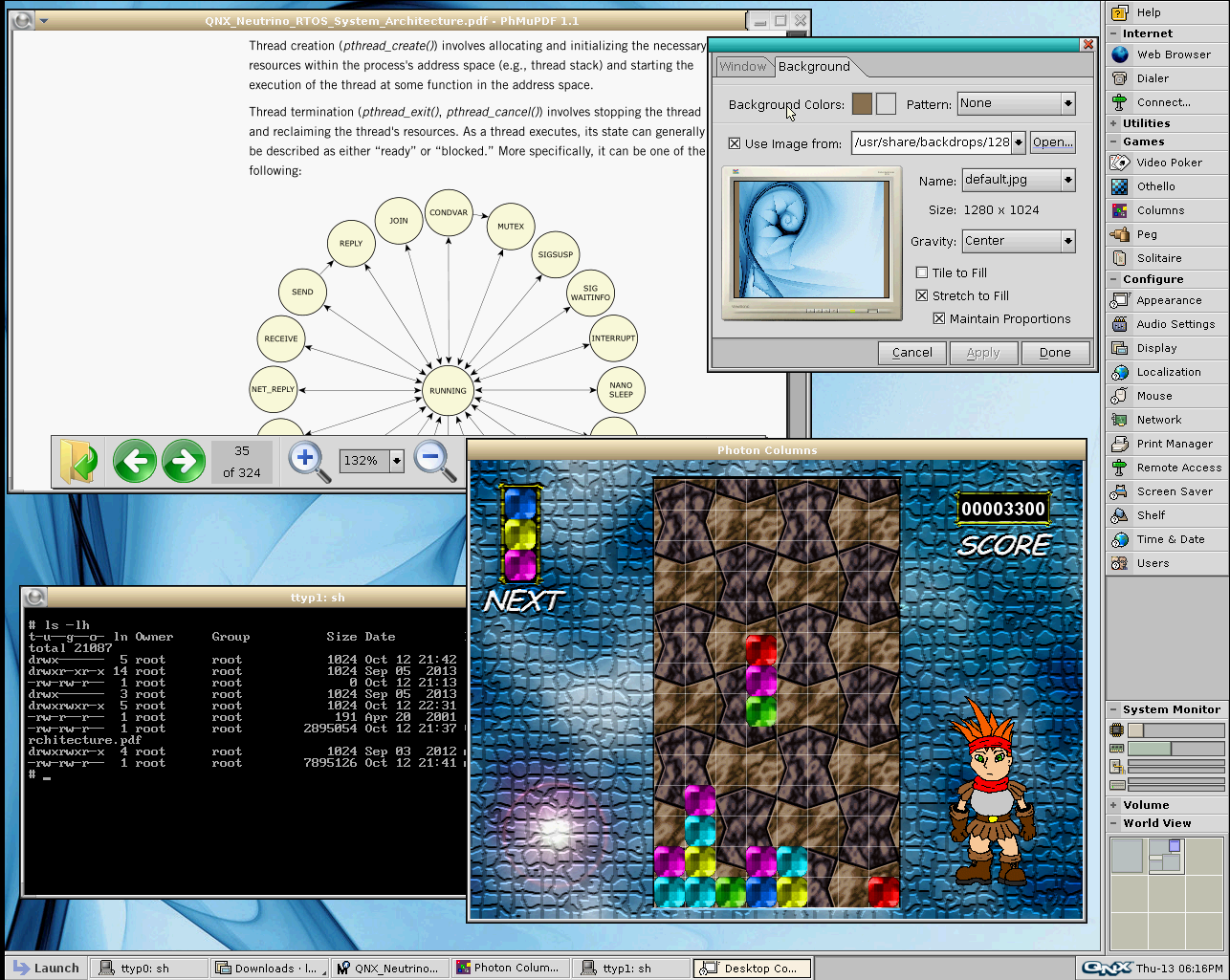Switch to the Window tab
1230x980 pixels.
tap(743, 67)
